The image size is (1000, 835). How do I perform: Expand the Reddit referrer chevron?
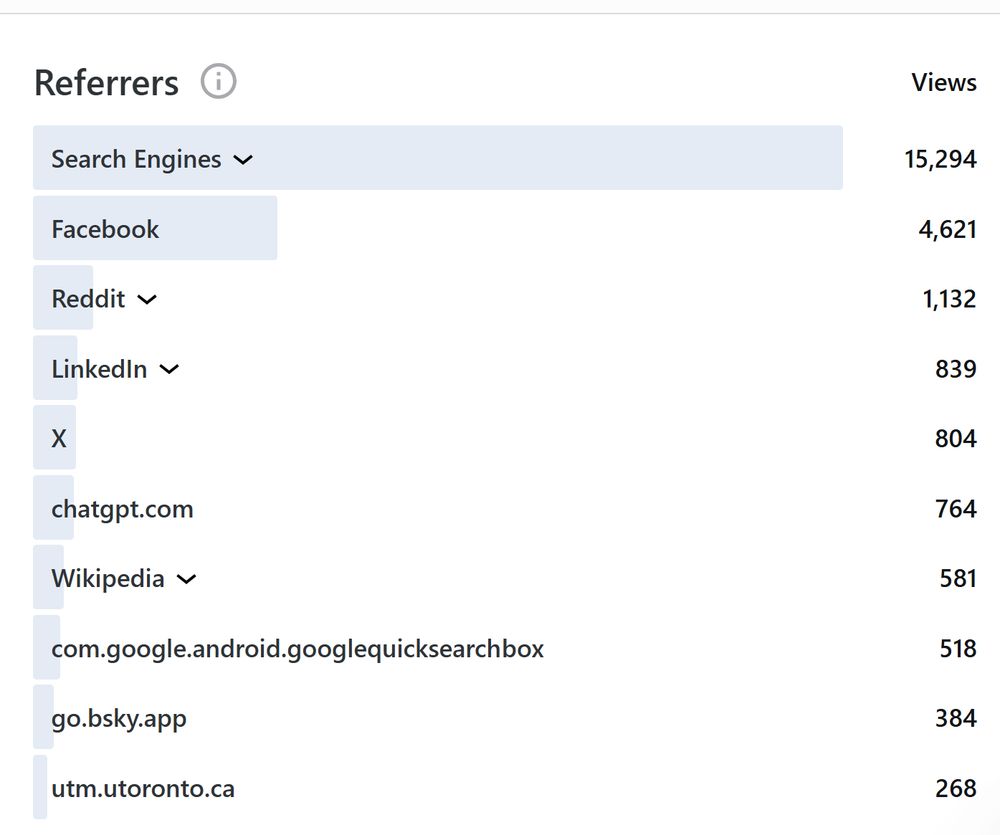tap(147, 299)
